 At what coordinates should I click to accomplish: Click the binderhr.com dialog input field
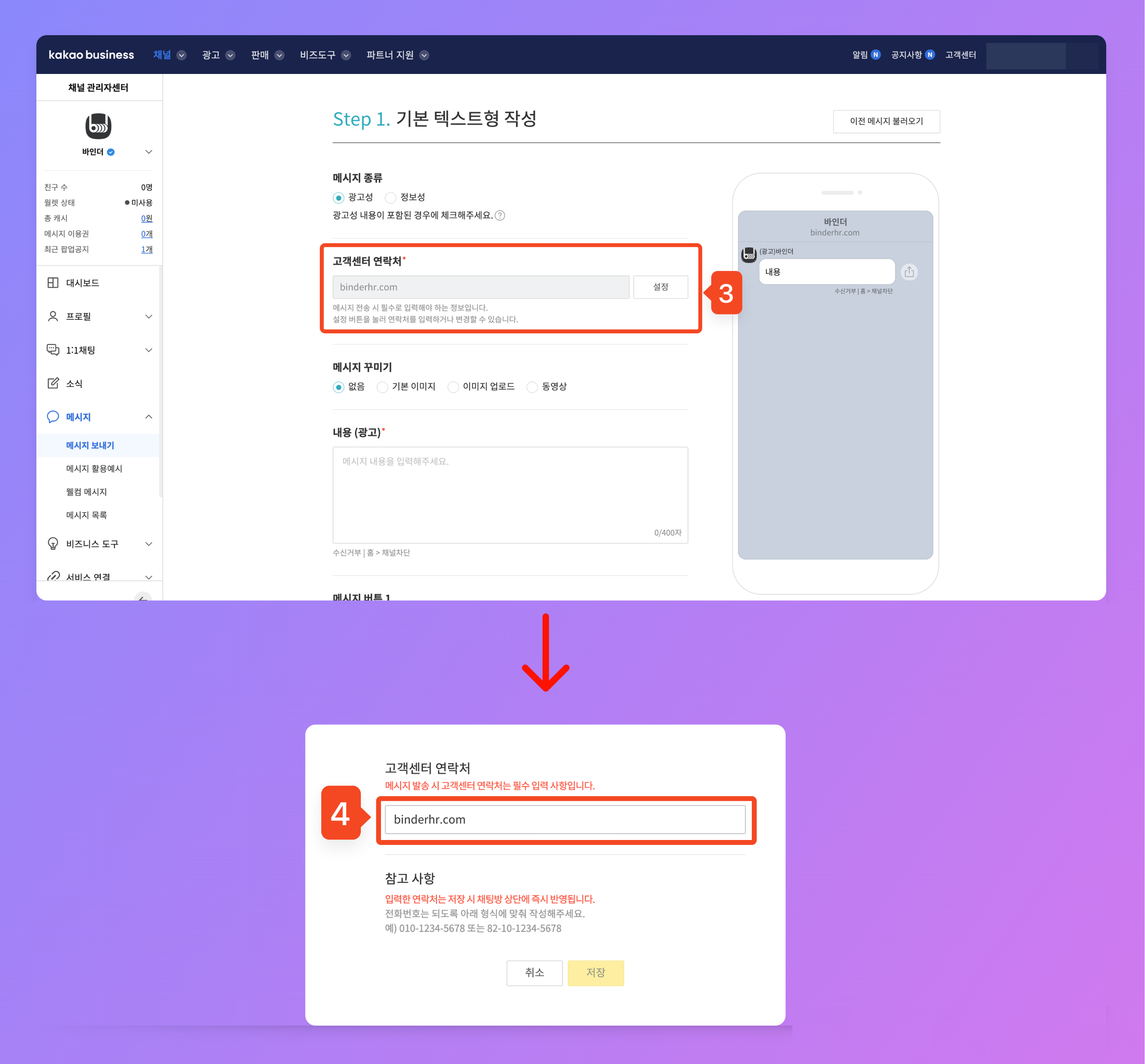[x=565, y=819]
